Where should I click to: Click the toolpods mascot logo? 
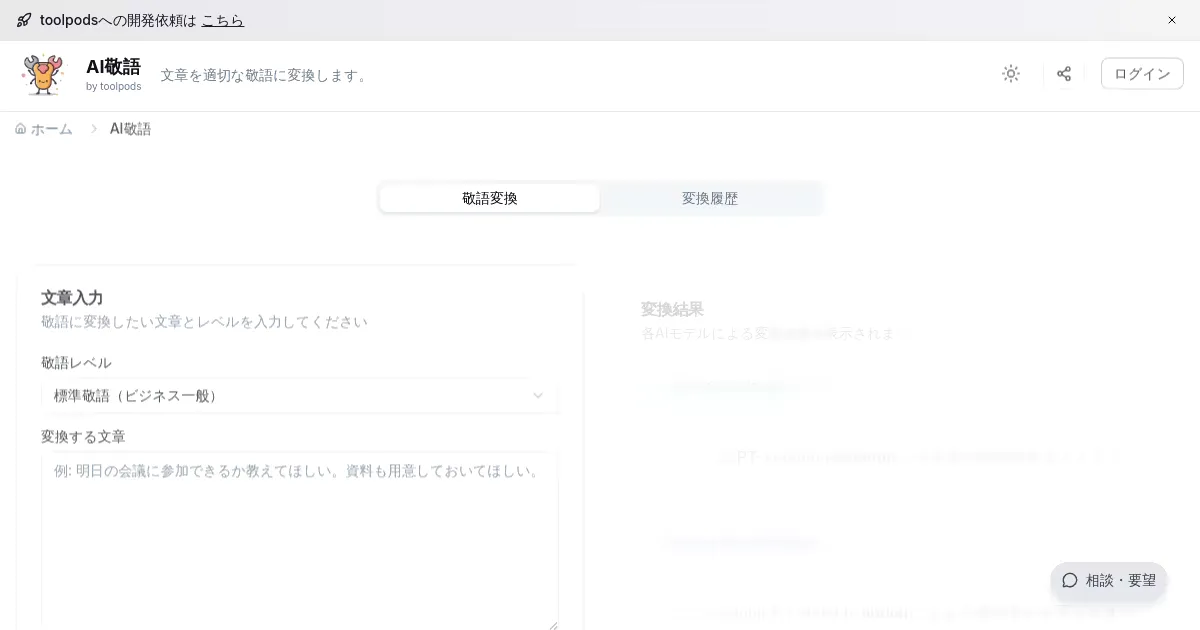(x=43, y=75)
